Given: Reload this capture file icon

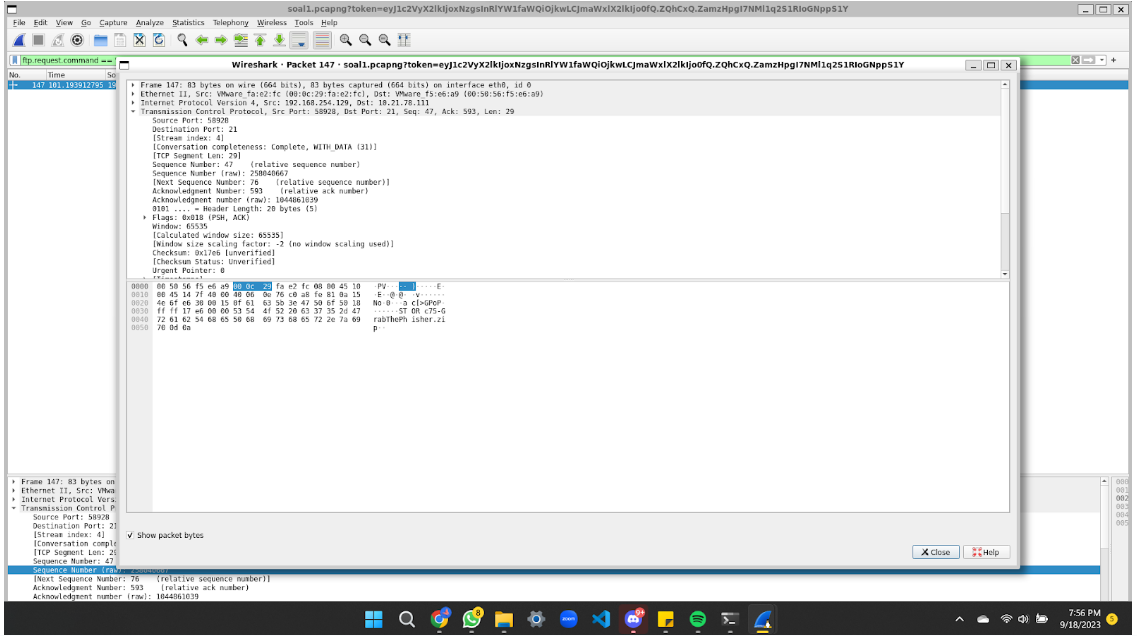Looking at the screenshot, I should click(159, 41).
